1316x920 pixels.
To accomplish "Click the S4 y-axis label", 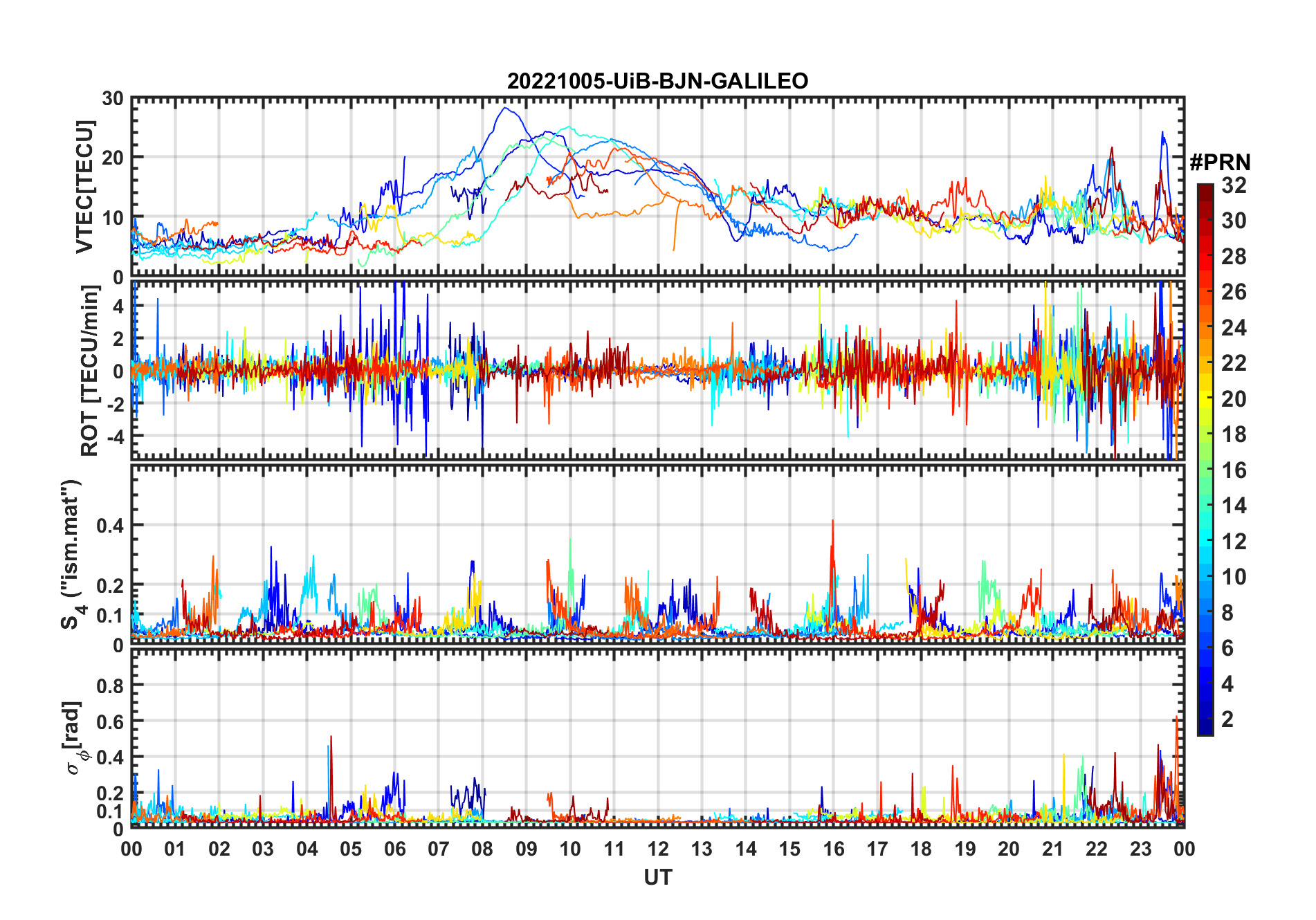I will tap(72, 554).
